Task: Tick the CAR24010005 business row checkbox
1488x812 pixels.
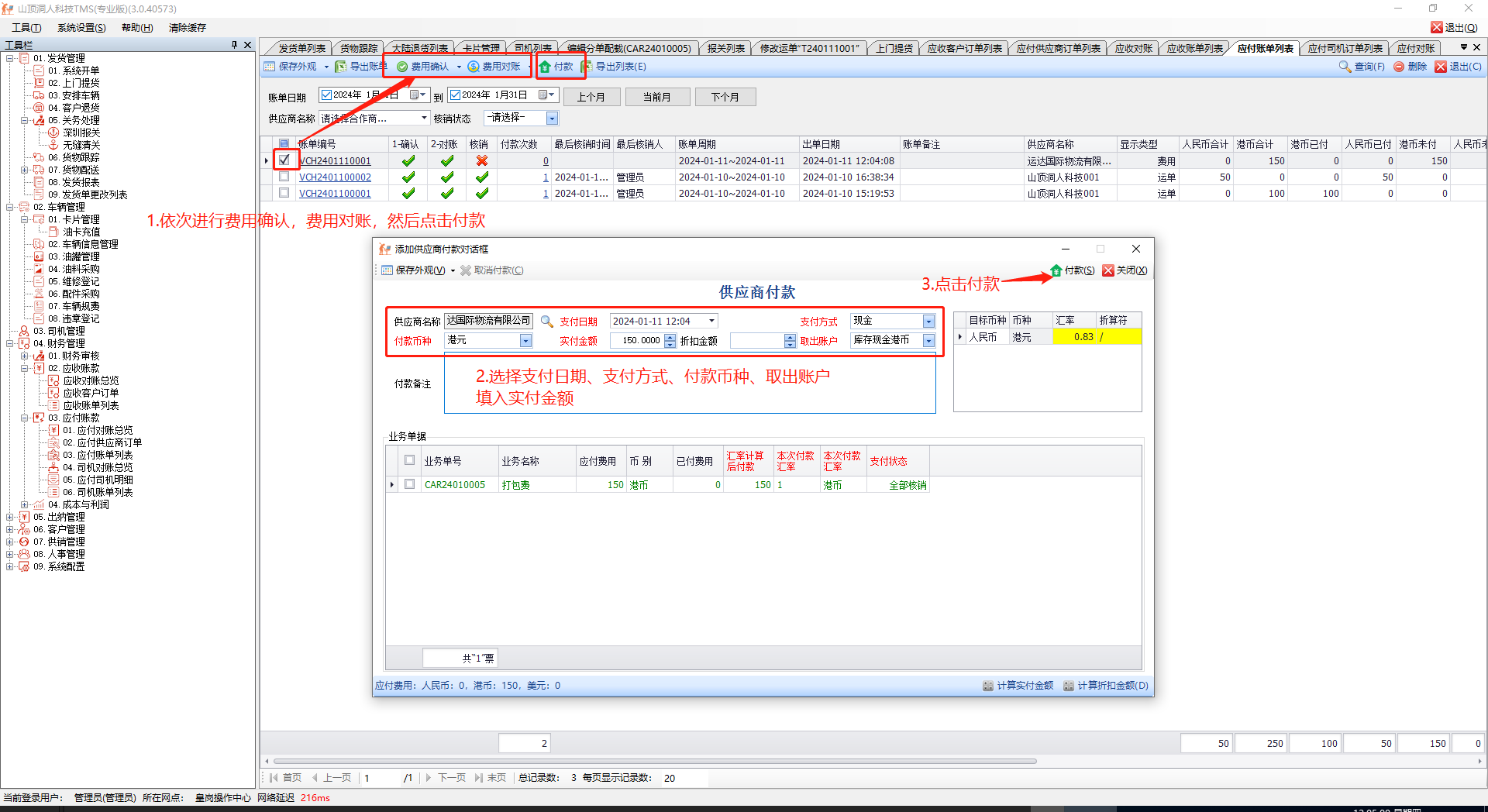Action: (409, 484)
